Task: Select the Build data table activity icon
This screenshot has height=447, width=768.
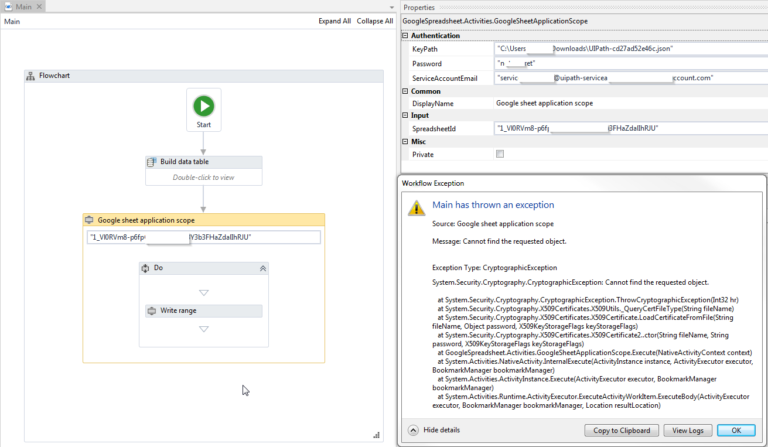Action: pyautogui.click(x=152, y=162)
